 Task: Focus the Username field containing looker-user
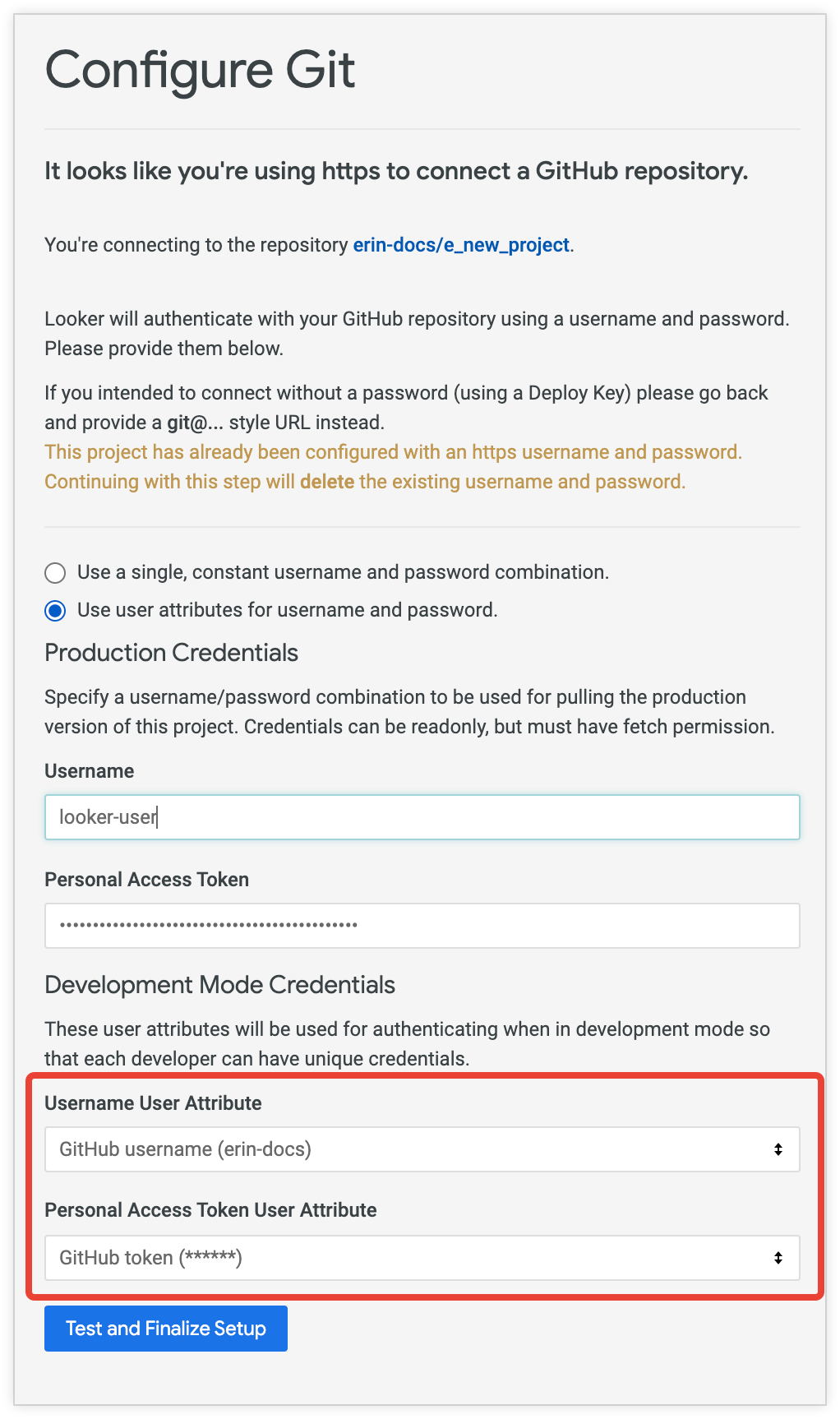pyautogui.click(x=422, y=817)
